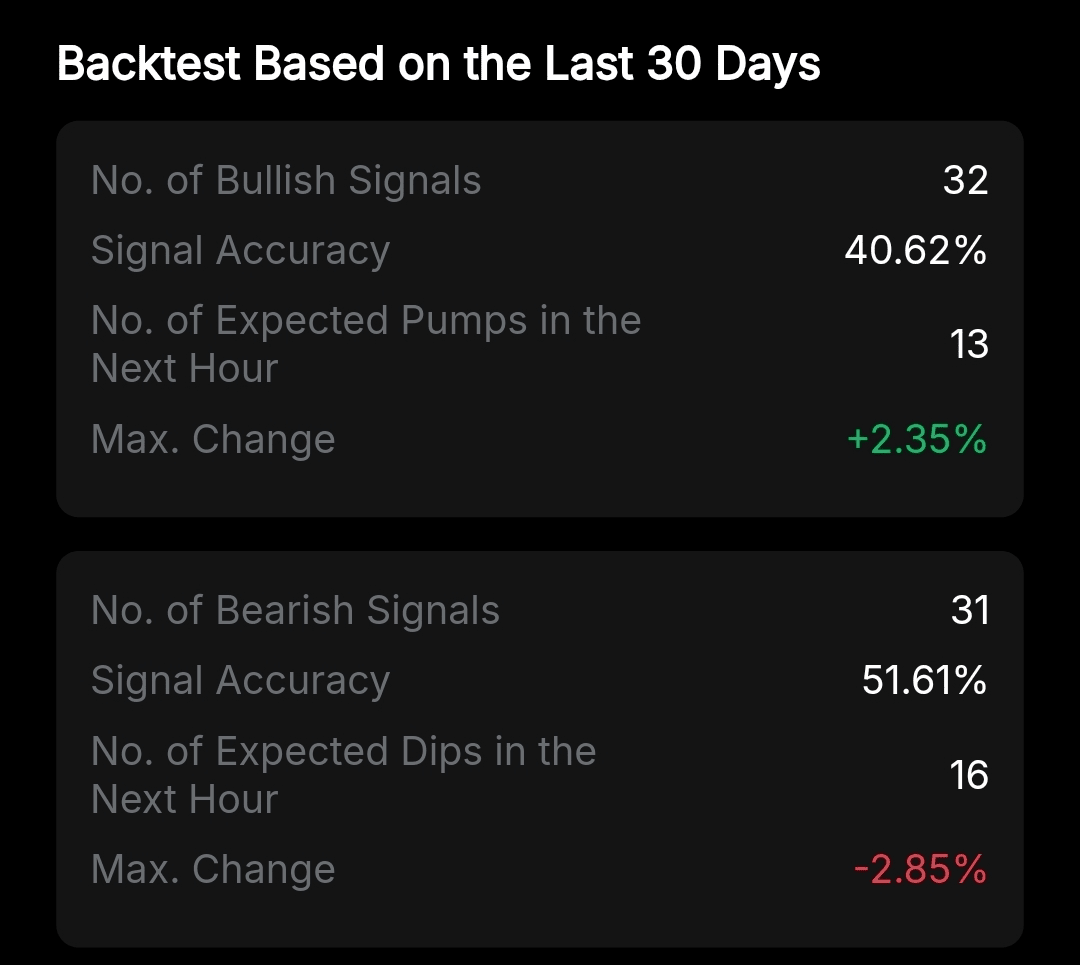Screen dimensions: 1080x965
Task: Click the 40.62% signal accuracy value
Action: [915, 251]
